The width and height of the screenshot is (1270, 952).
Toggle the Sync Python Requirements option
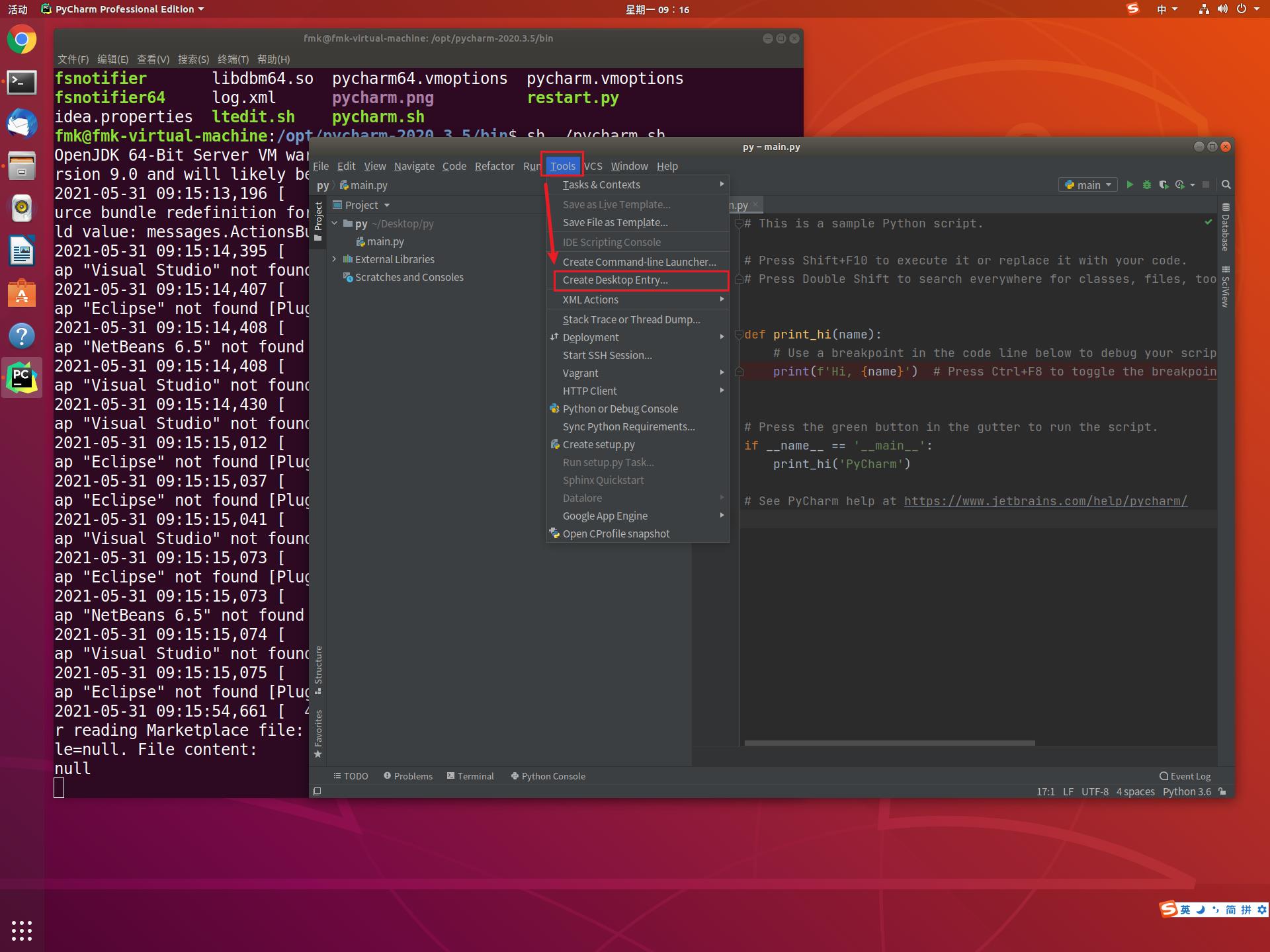pos(629,426)
